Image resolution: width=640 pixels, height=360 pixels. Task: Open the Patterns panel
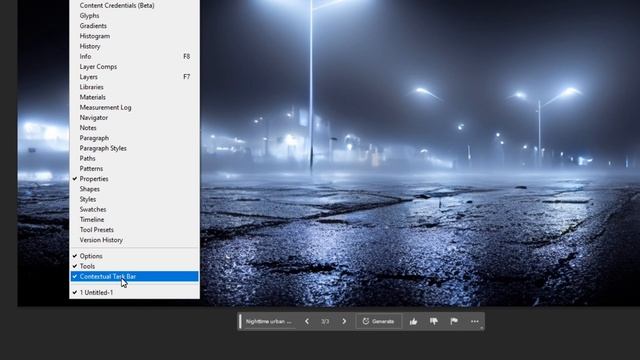134,169
